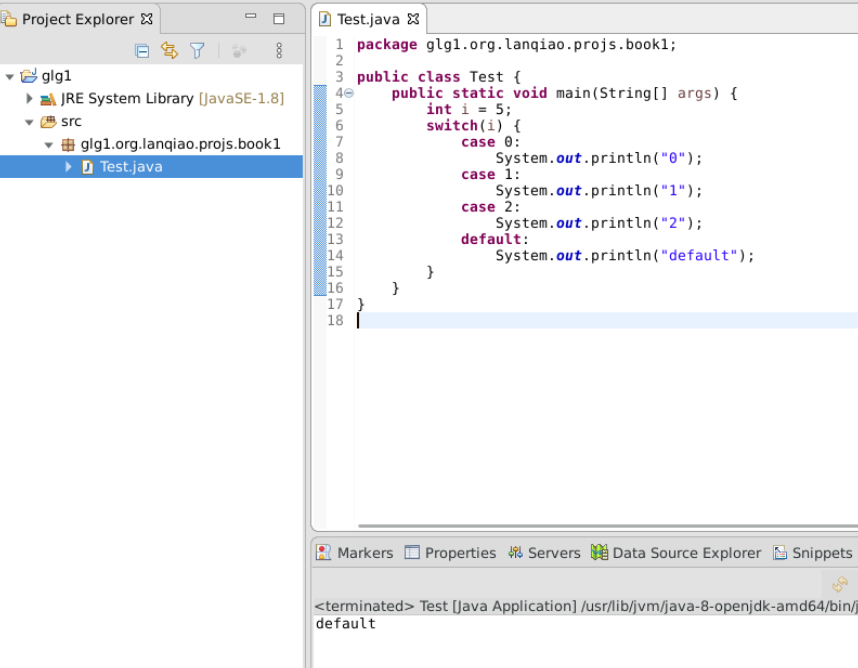Viewport: 858px width, 668px height.
Task: Click 'default:' label on line 13
Action: 495,240
